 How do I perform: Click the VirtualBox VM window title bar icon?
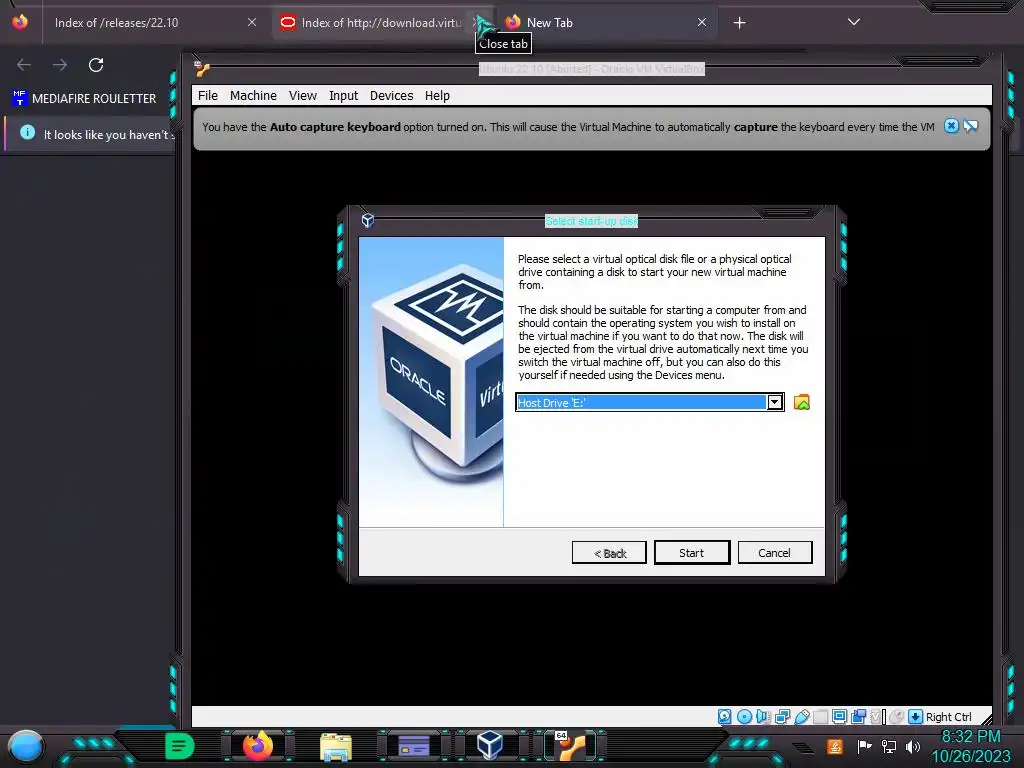point(202,68)
